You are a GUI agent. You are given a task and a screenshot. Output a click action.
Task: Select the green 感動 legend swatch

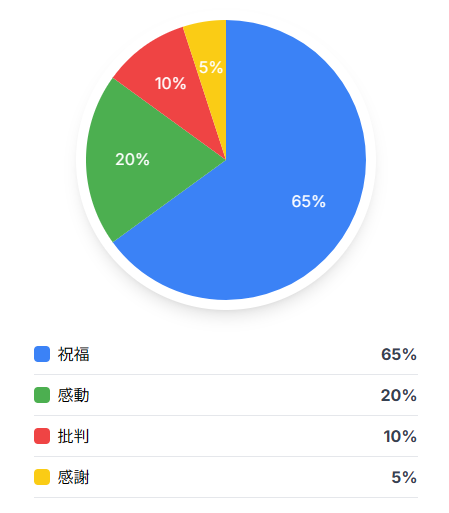pyautogui.click(x=42, y=395)
